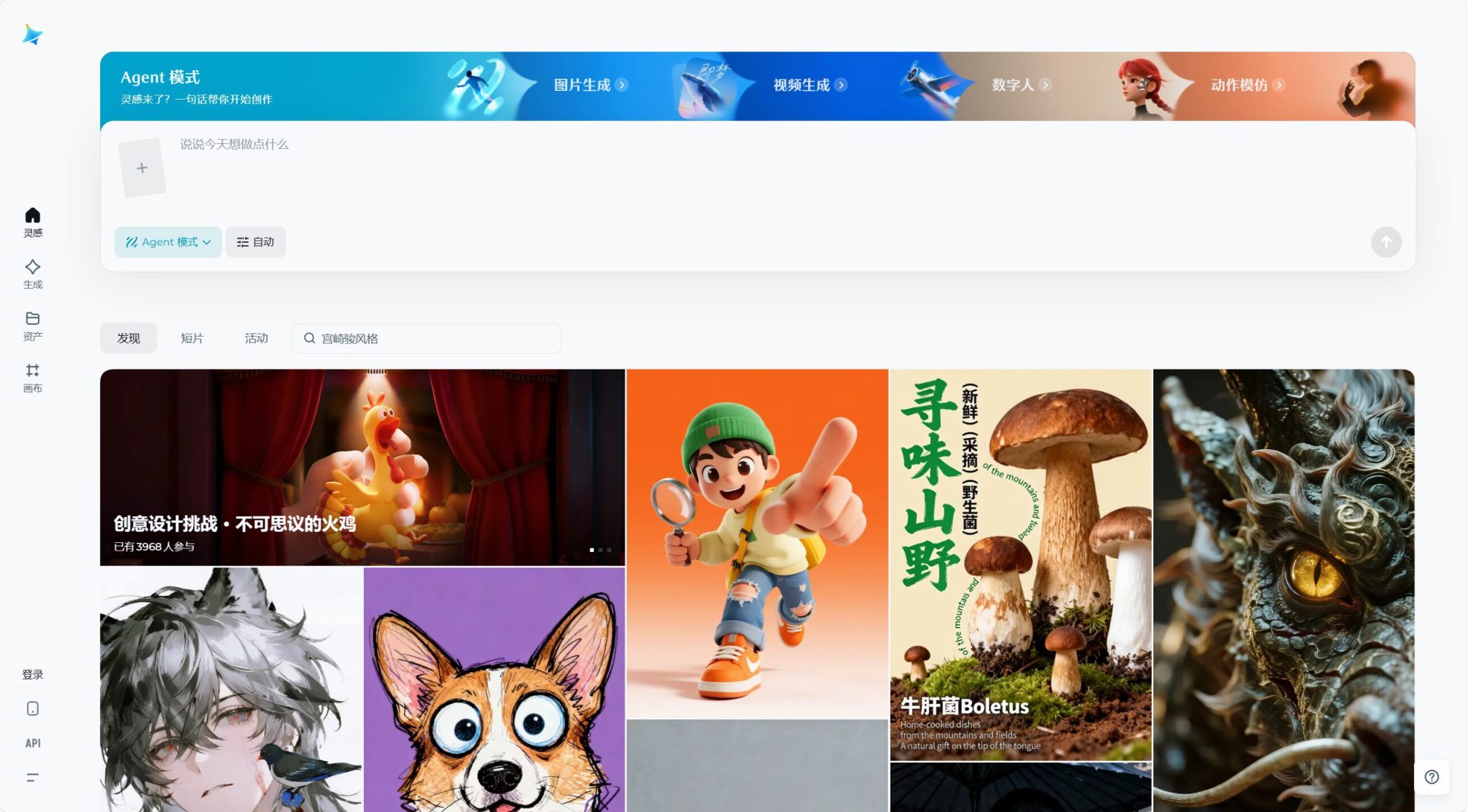The image size is (1467, 812).
Task: Open the 画布 canvas icon in sidebar
Action: click(32, 370)
